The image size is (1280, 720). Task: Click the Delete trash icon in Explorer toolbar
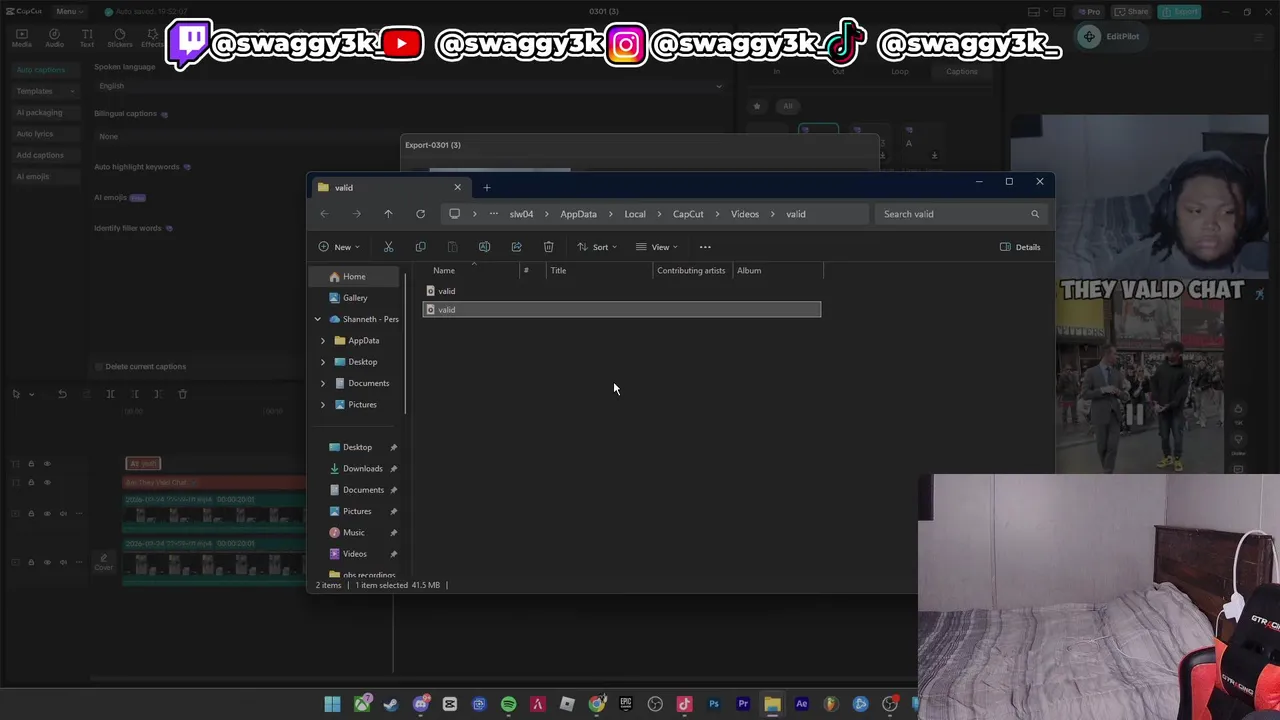pos(548,247)
